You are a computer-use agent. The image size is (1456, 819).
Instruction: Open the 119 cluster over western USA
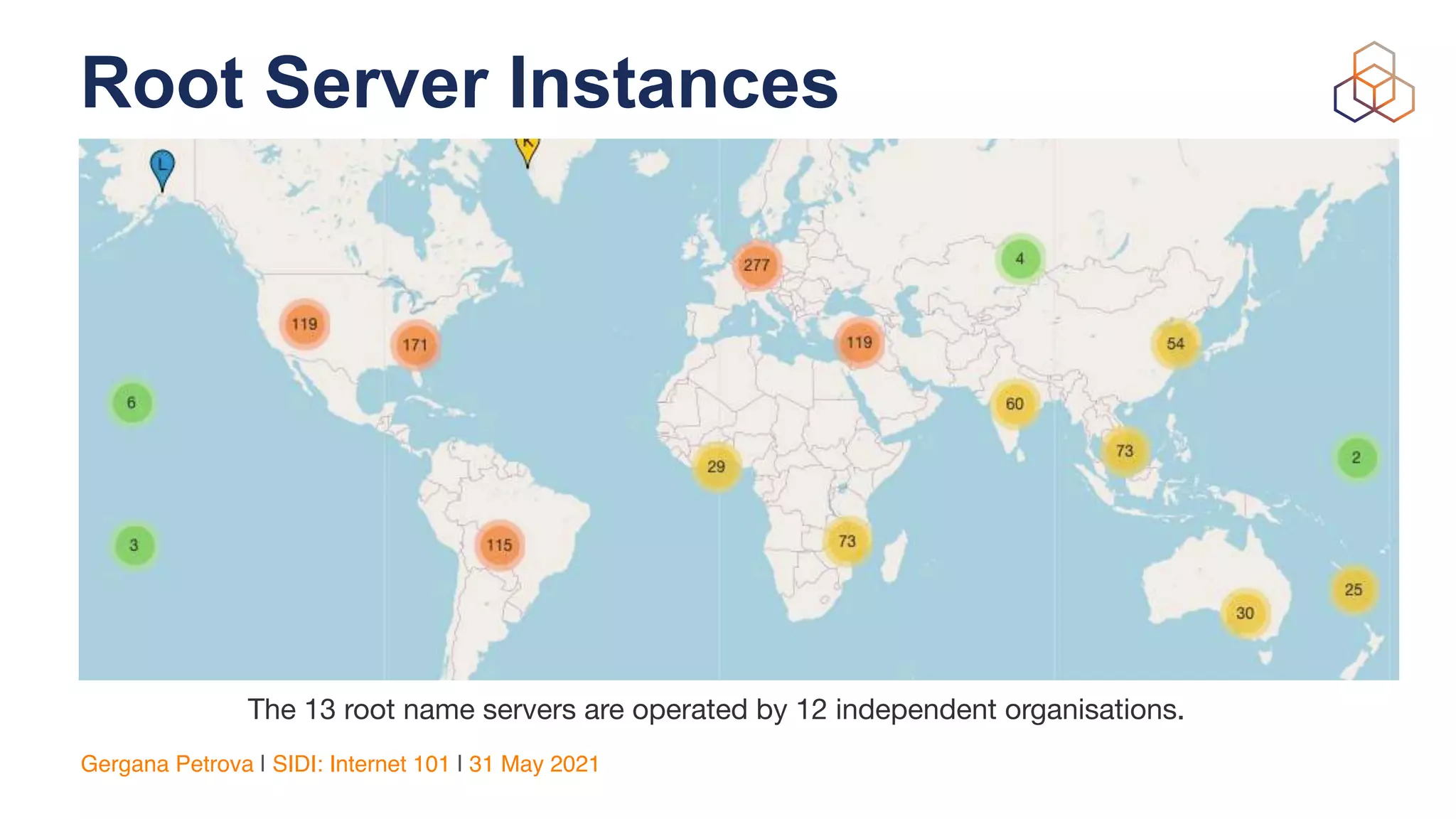pos(304,324)
